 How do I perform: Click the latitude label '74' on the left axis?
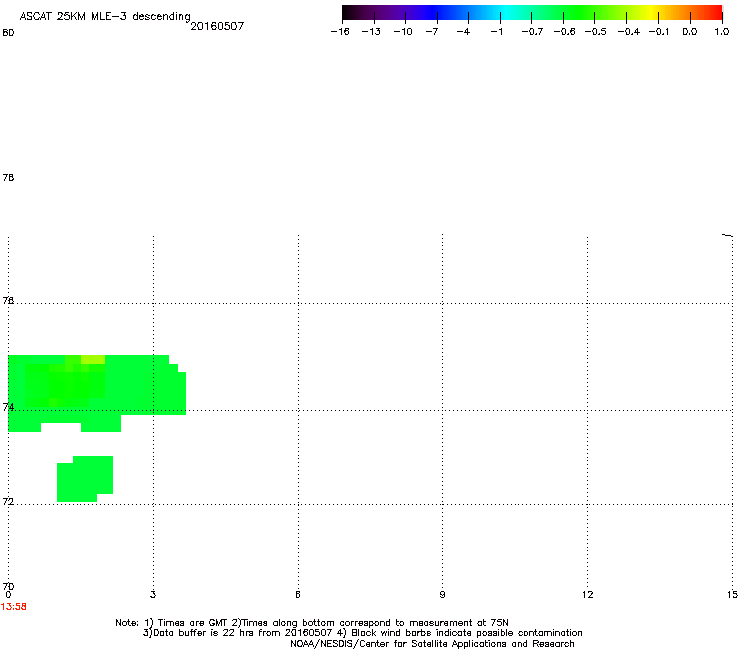(x=8, y=407)
